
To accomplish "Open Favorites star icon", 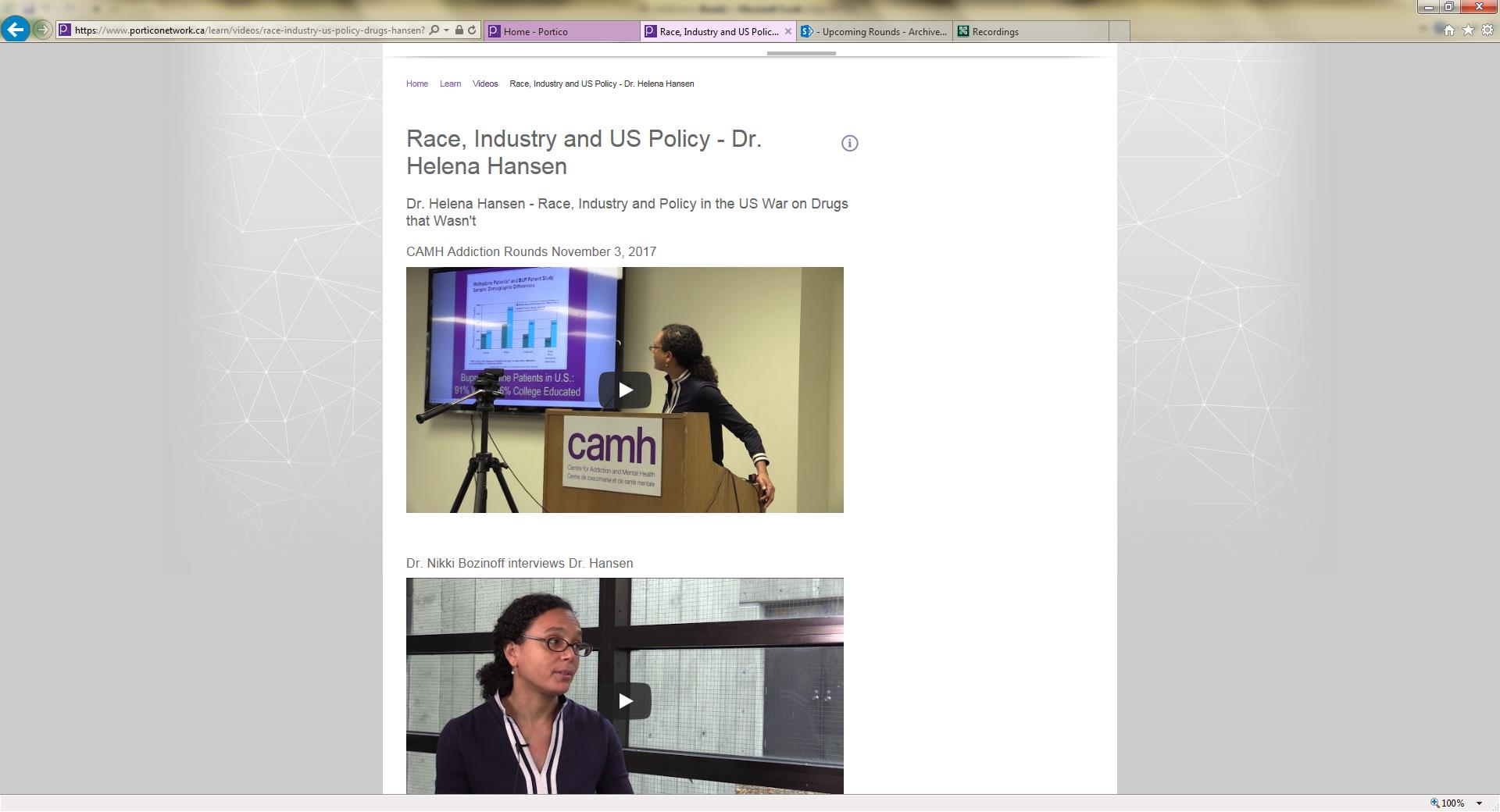I will point(1468,30).
